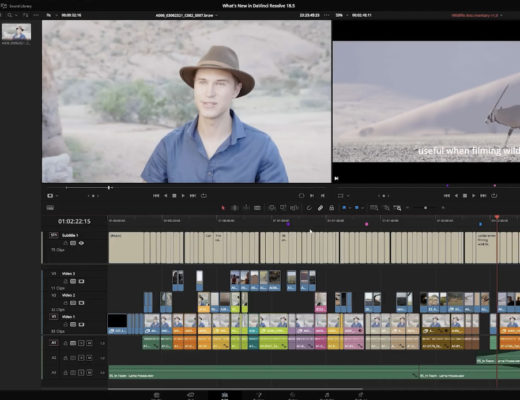The image size is (520, 400).
Task: Toggle loop playback in source viewer
Action: pyautogui.click(x=204, y=196)
